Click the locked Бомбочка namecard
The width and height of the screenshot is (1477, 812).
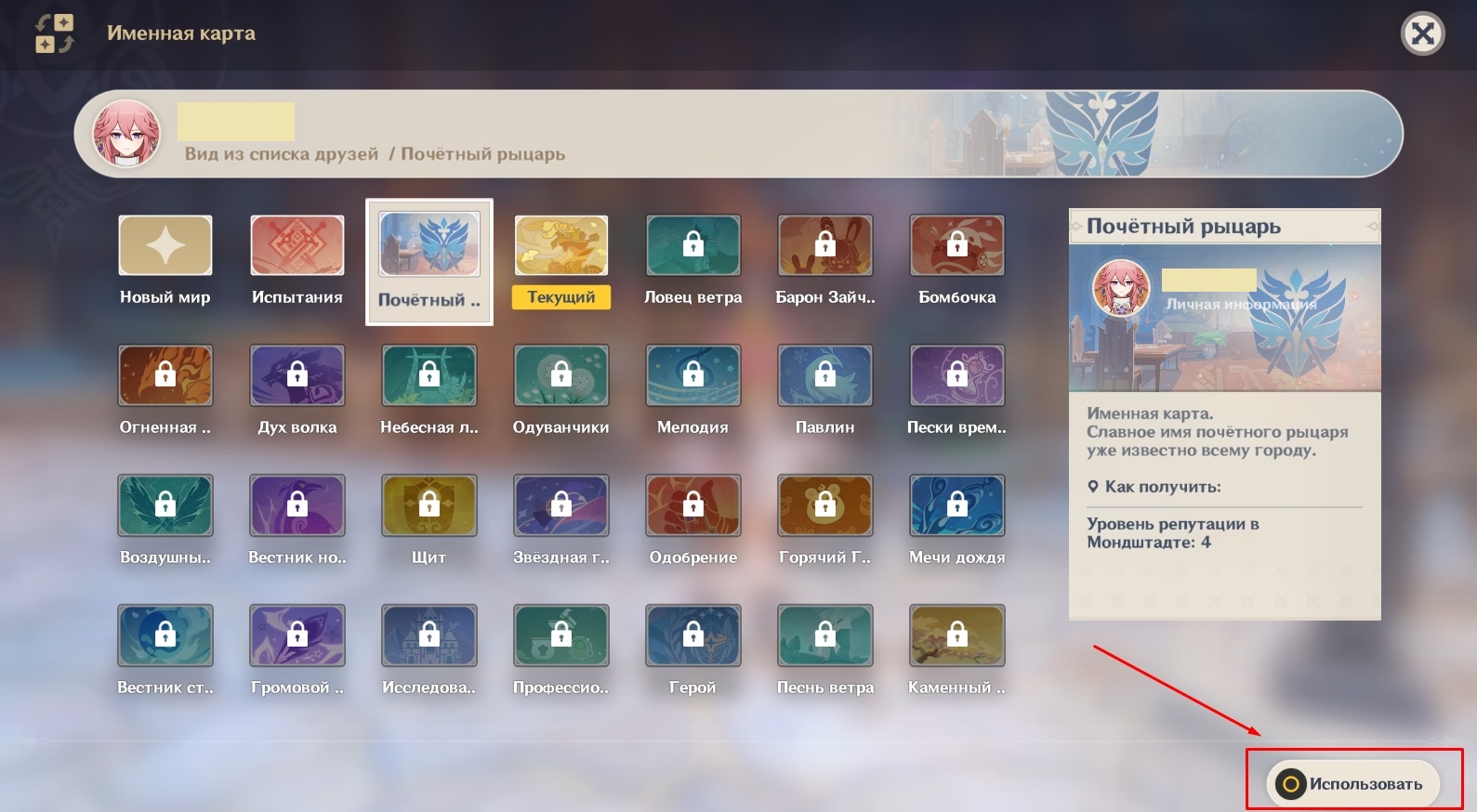[957, 245]
